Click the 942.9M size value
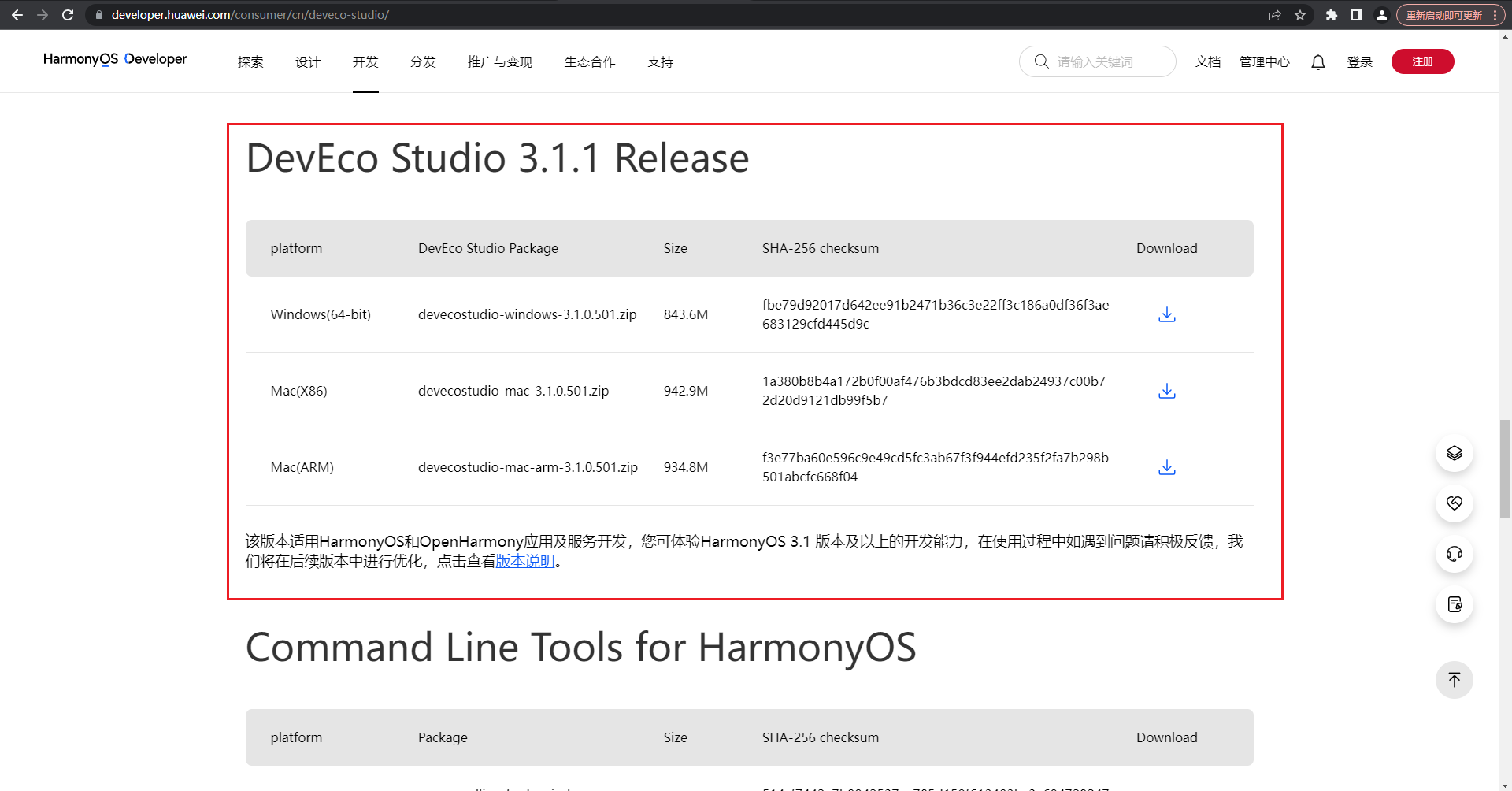The width and height of the screenshot is (1512, 791). point(686,391)
